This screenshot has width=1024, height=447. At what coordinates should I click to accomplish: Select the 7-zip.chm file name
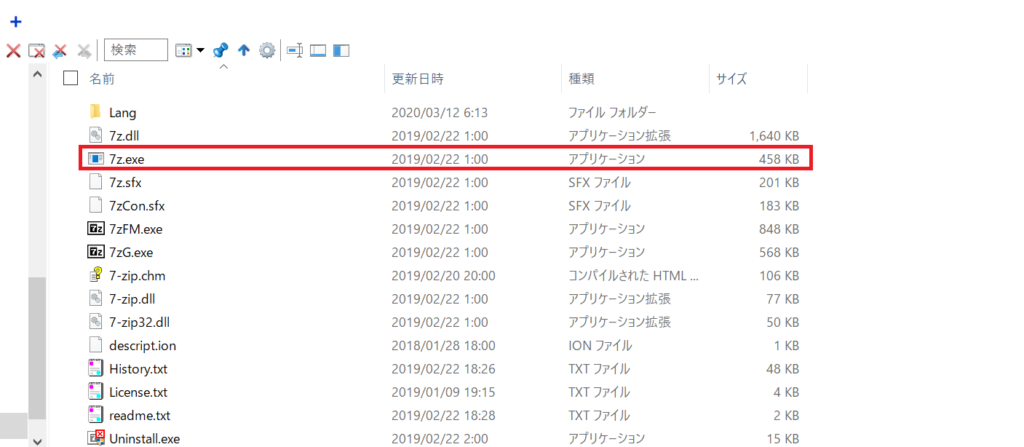coord(137,276)
